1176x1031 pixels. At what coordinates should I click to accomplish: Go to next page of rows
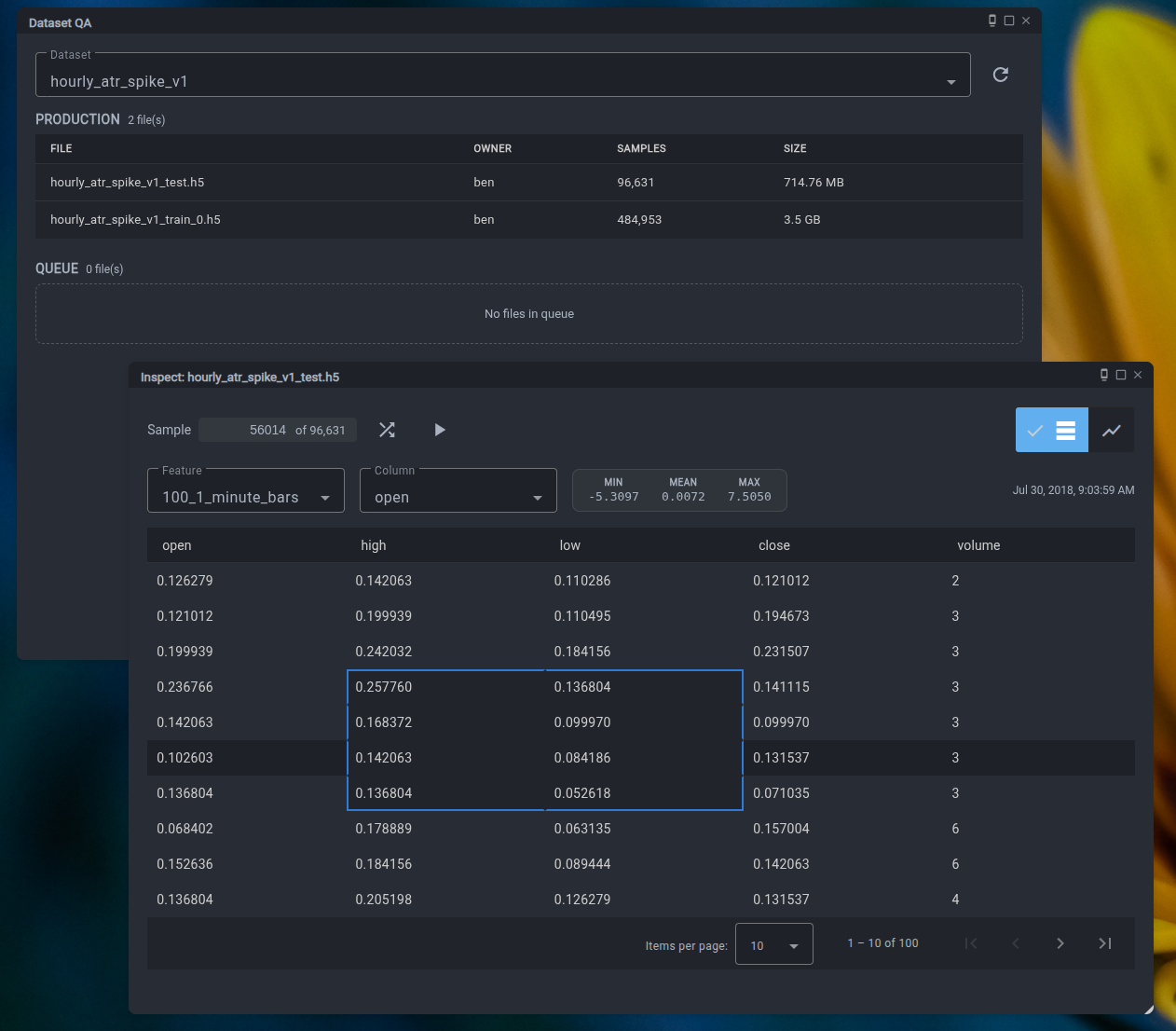click(1060, 943)
